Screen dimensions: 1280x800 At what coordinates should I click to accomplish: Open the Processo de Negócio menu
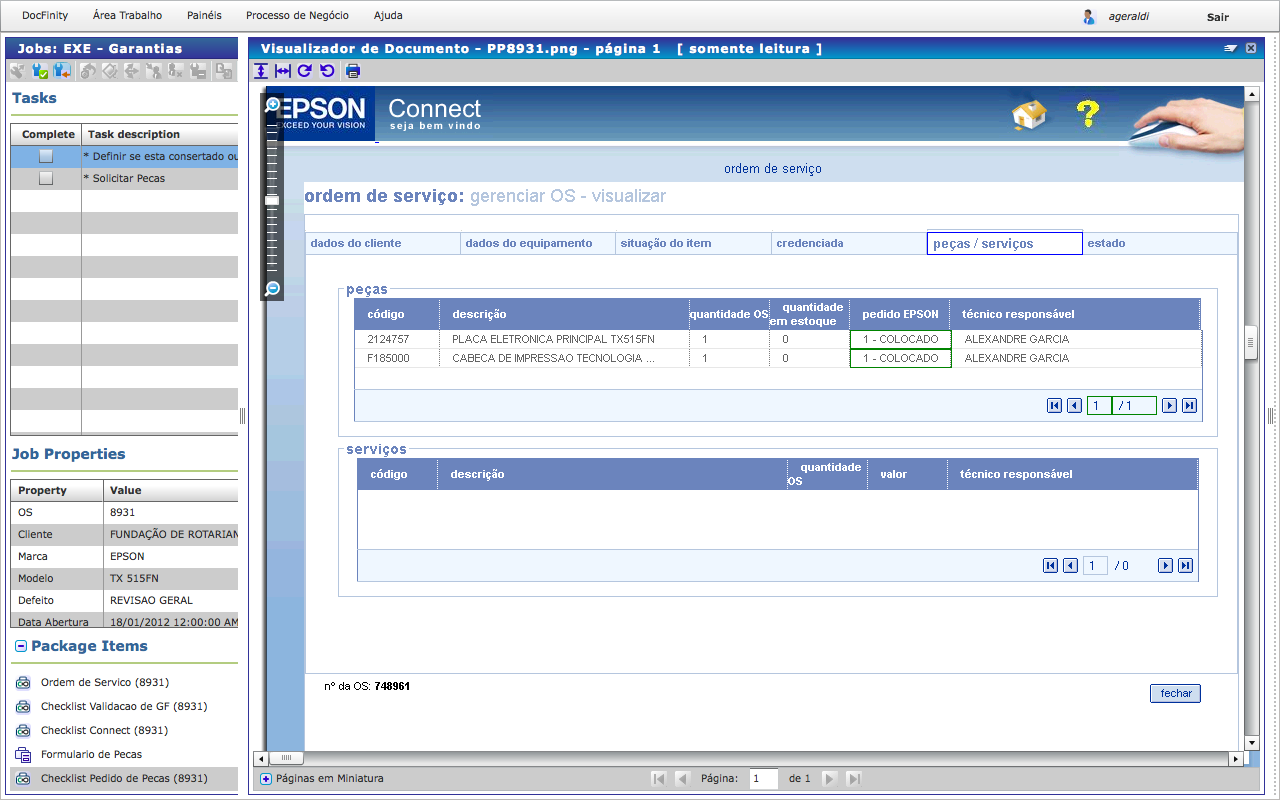click(297, 16)
